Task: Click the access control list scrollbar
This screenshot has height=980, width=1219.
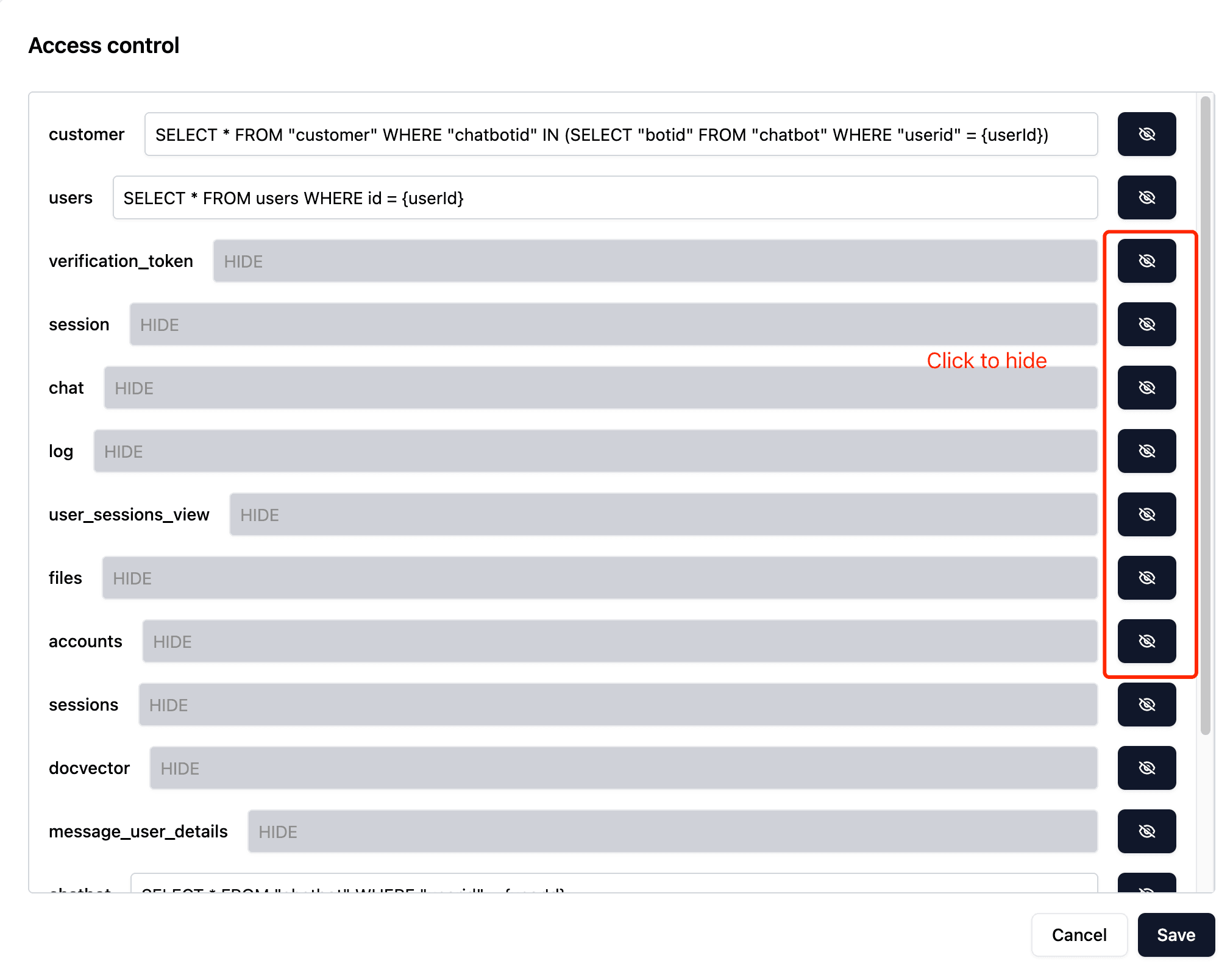Action: coord(1205,414)
